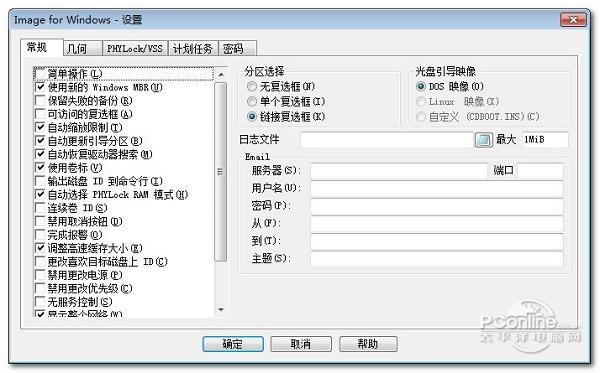Switch to the 常规 tab
Viewport: 600px width, 373px height.
click(x=41, y=48)
